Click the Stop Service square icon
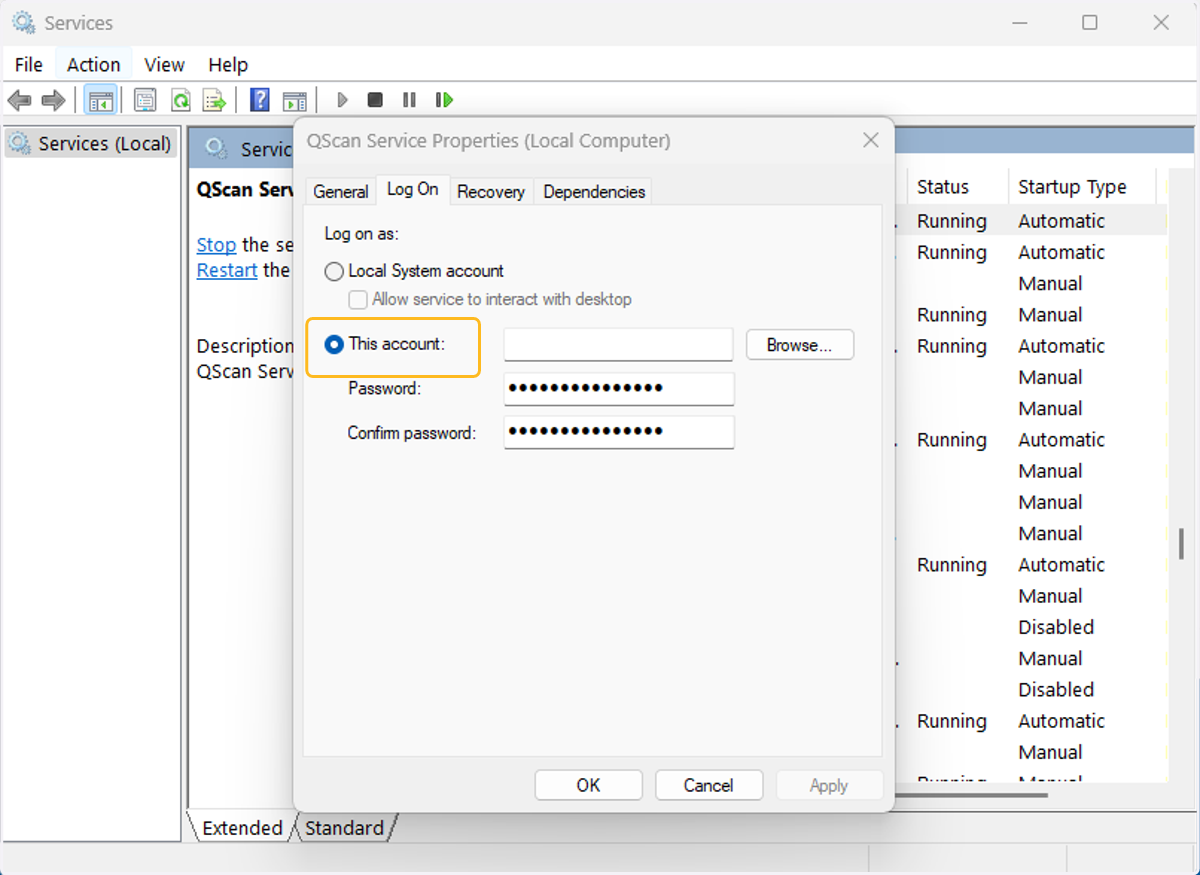1200x875 pixels. click(375, 100)
